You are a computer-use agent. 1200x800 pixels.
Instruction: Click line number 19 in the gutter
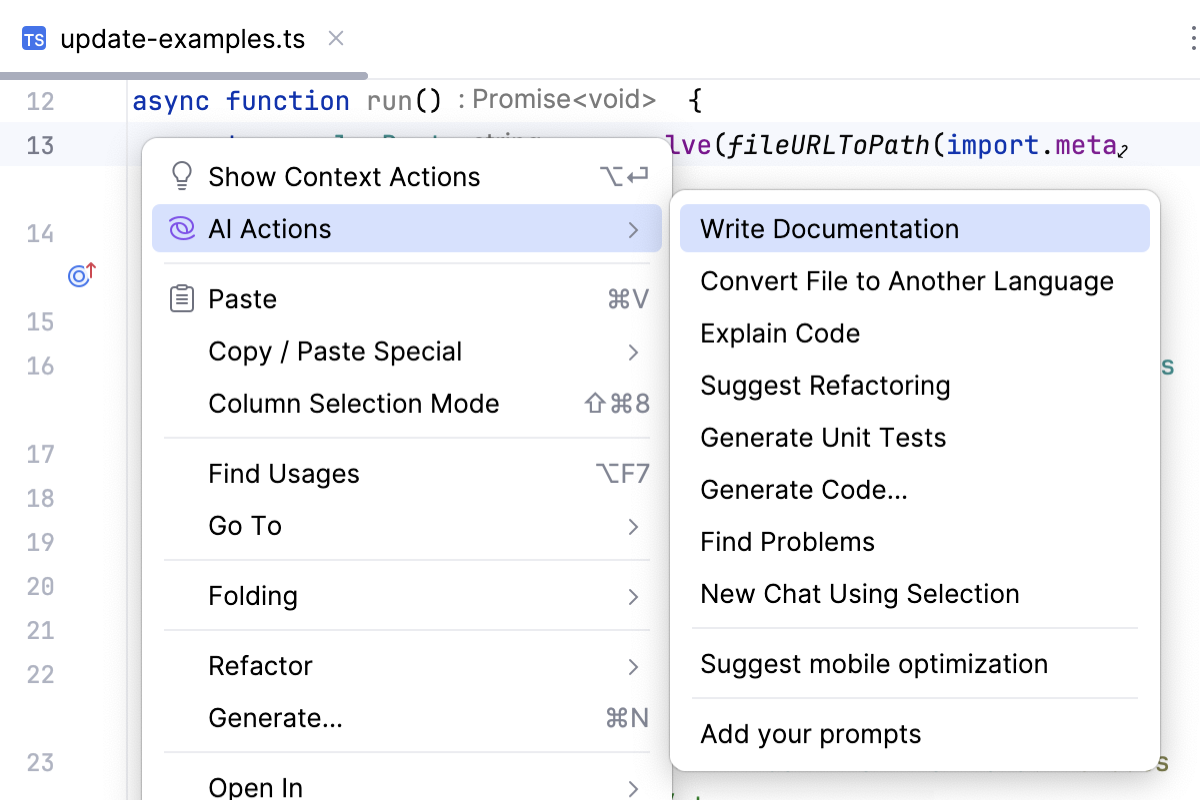coord(39,542)
